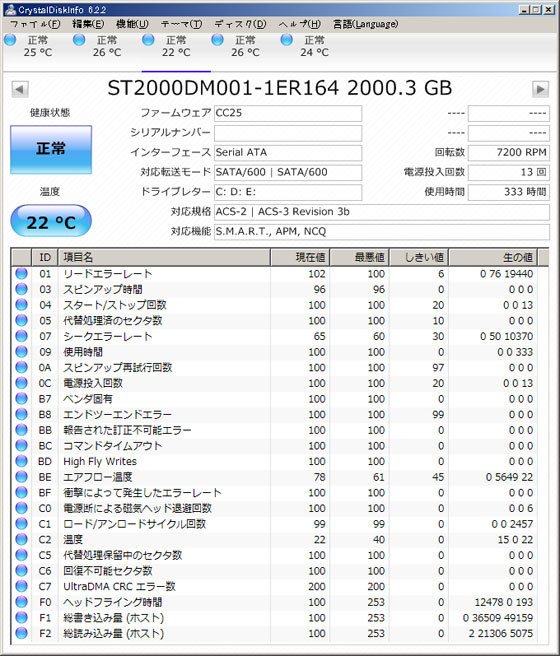This screenshot has height=656, width=560.
Task: Select the raw value 0 76 19440
Action: point(506,274)
